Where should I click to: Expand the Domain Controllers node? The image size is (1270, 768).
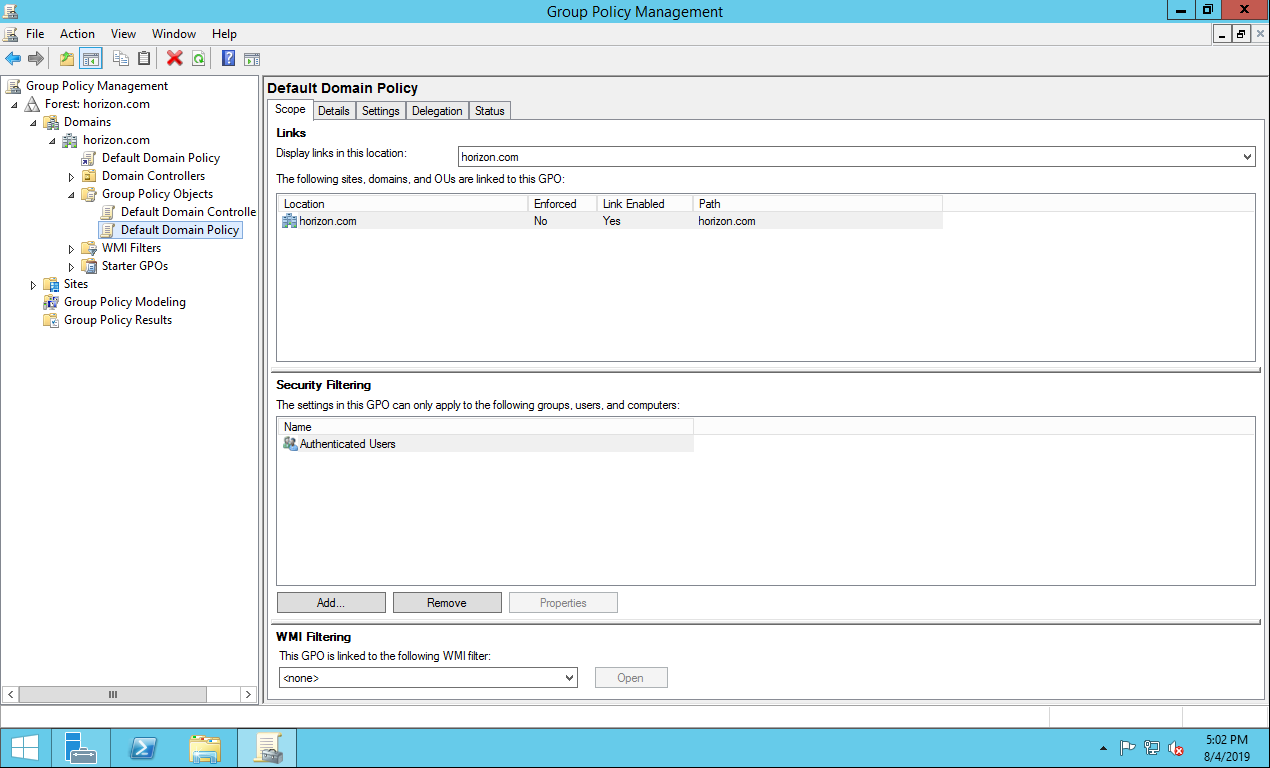tap(71, 177)
